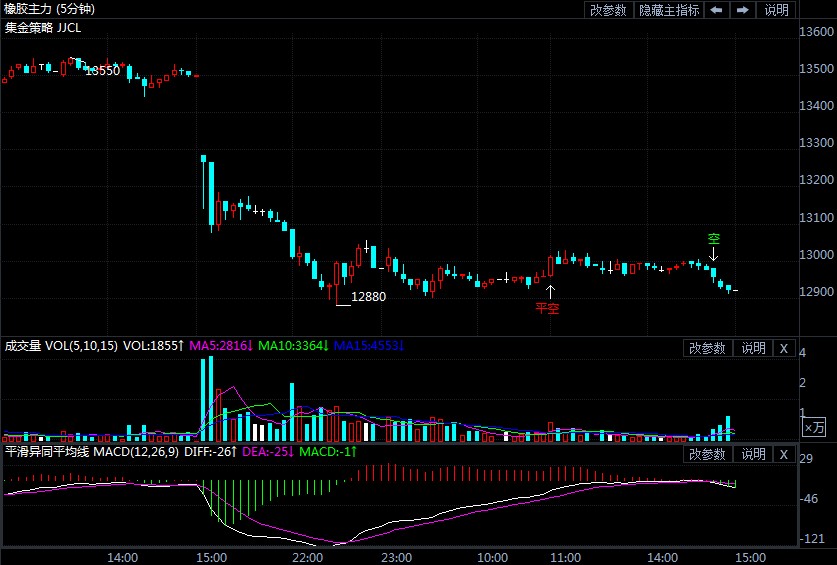Click the ×万 unit icon on volume axis

tap(816, 427)
